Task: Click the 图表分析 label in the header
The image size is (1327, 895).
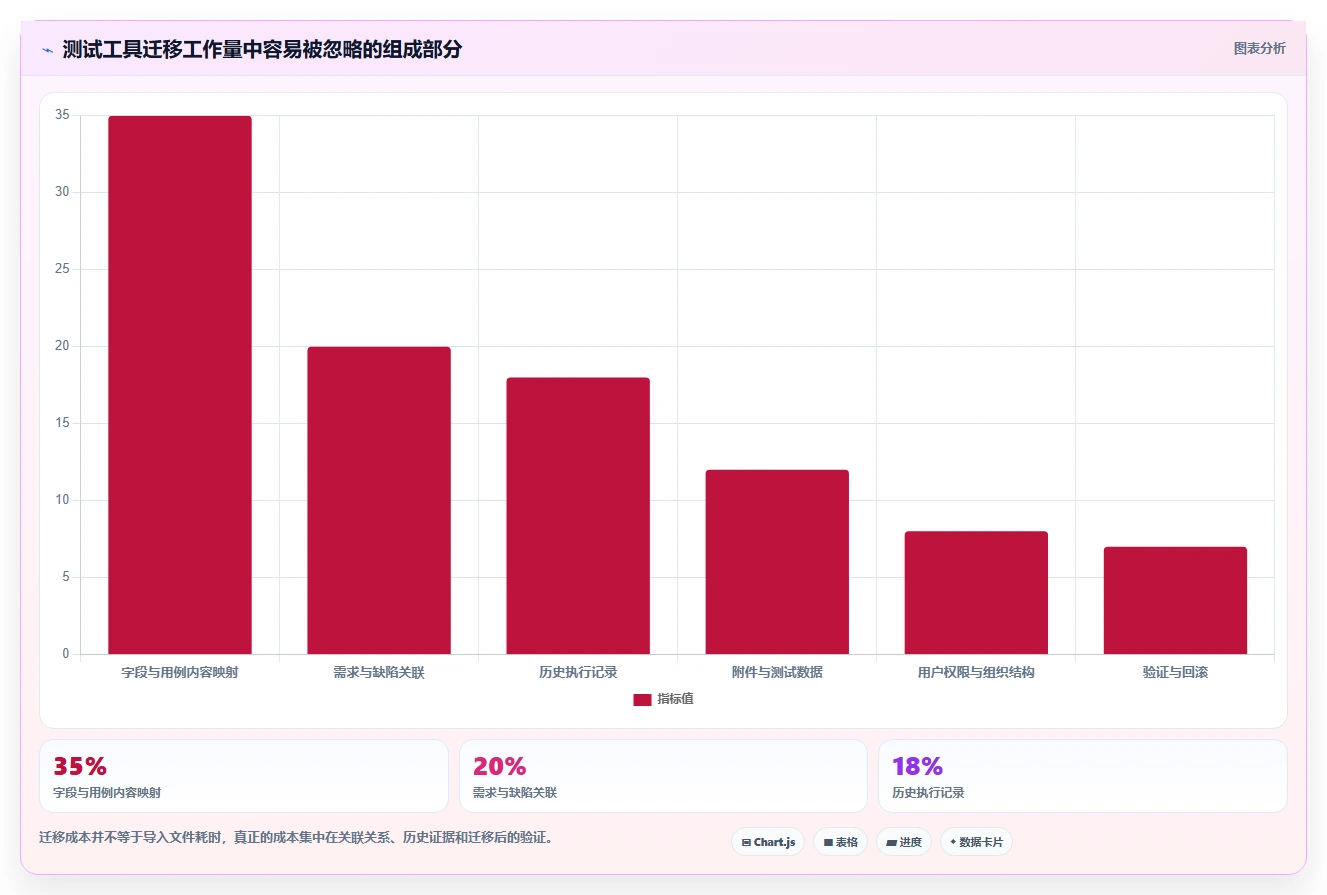Action: [1259, 48]
